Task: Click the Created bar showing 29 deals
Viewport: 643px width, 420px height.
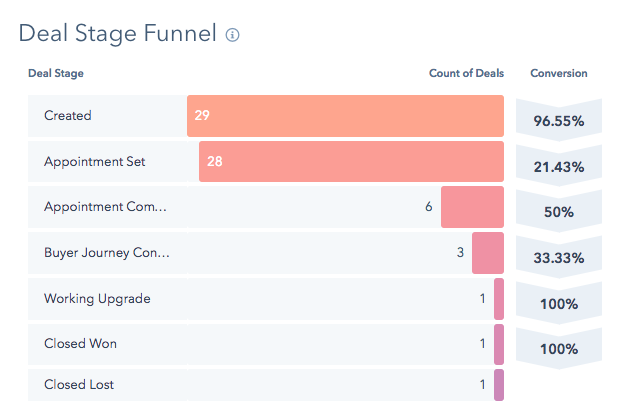Action: coord(345,116)
